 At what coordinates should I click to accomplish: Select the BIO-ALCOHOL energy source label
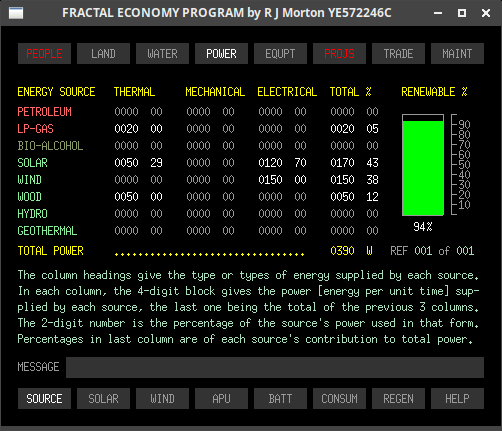pyautogui.click(x=50, y=146)
